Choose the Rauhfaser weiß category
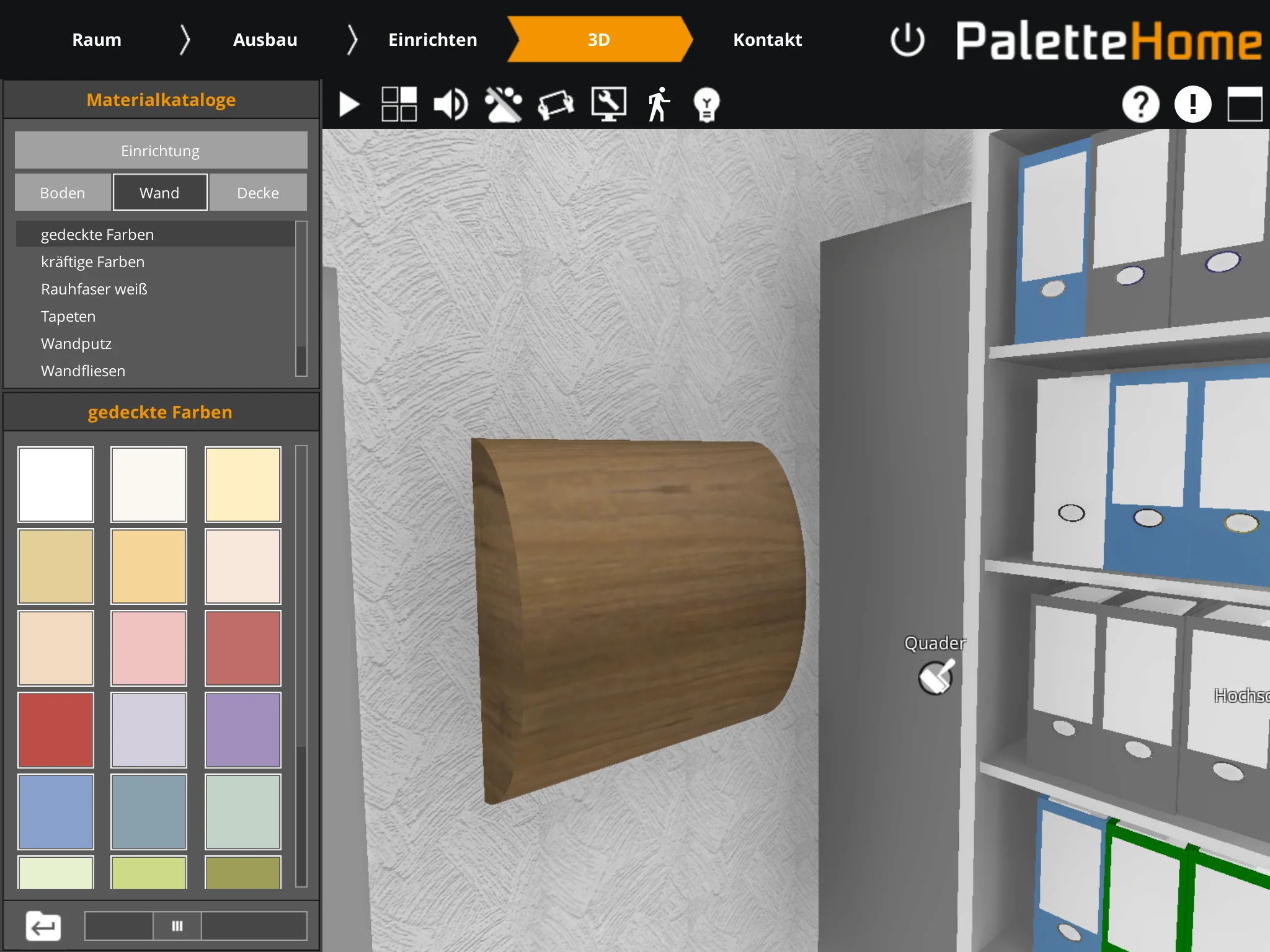1270x952 pixels. click(155, 289)
